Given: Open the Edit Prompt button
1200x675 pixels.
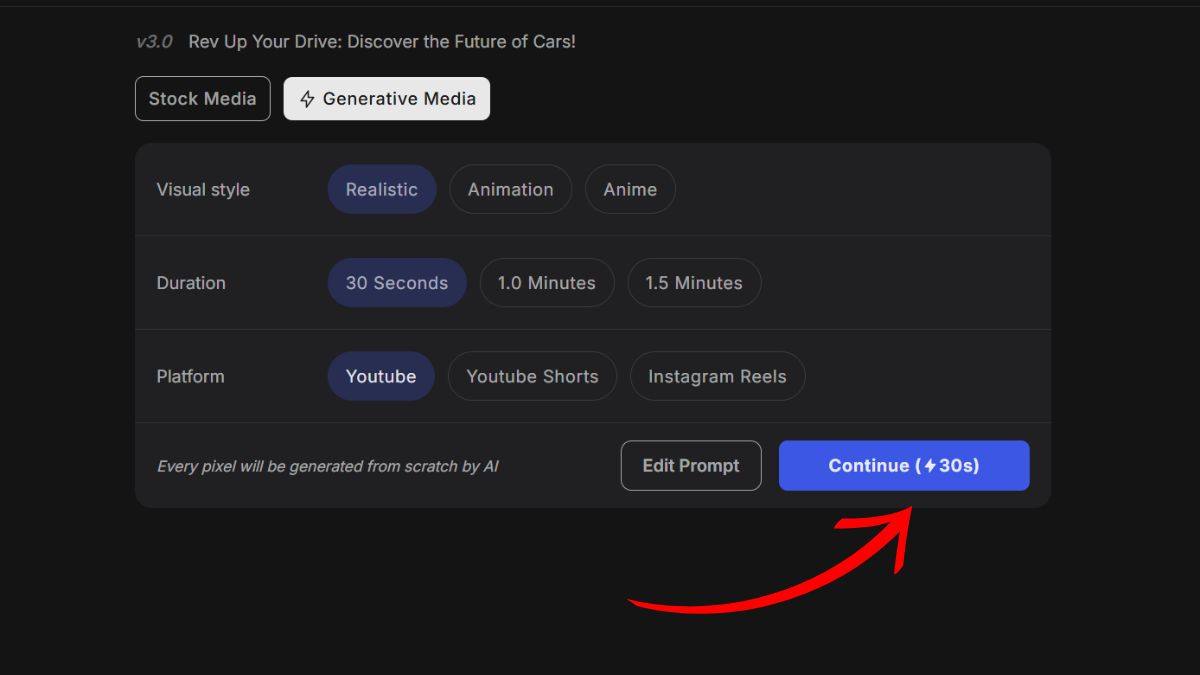Looking at the screenshot, I should click(x=691, y=466).
